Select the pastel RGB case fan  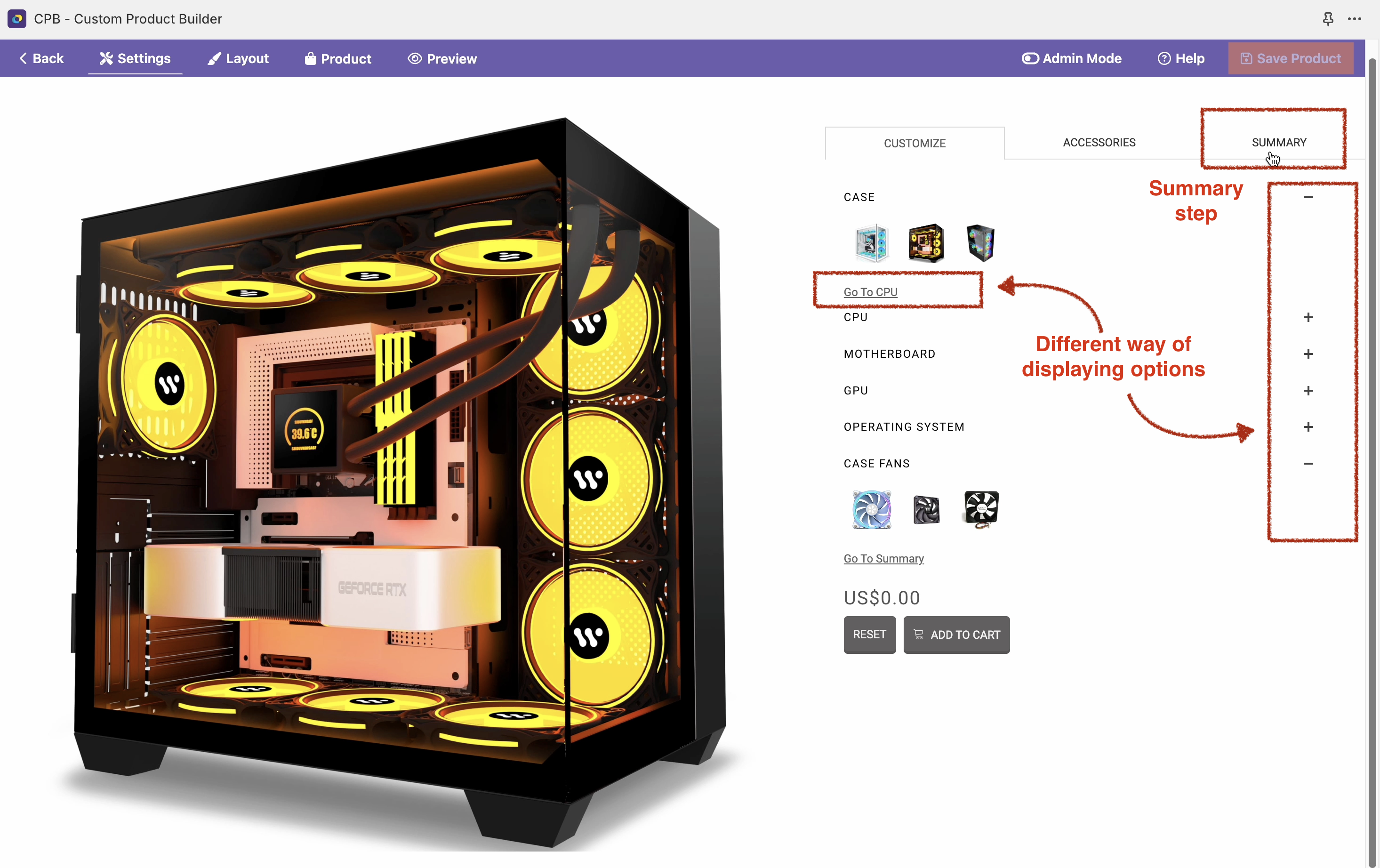tap(871, 509)
